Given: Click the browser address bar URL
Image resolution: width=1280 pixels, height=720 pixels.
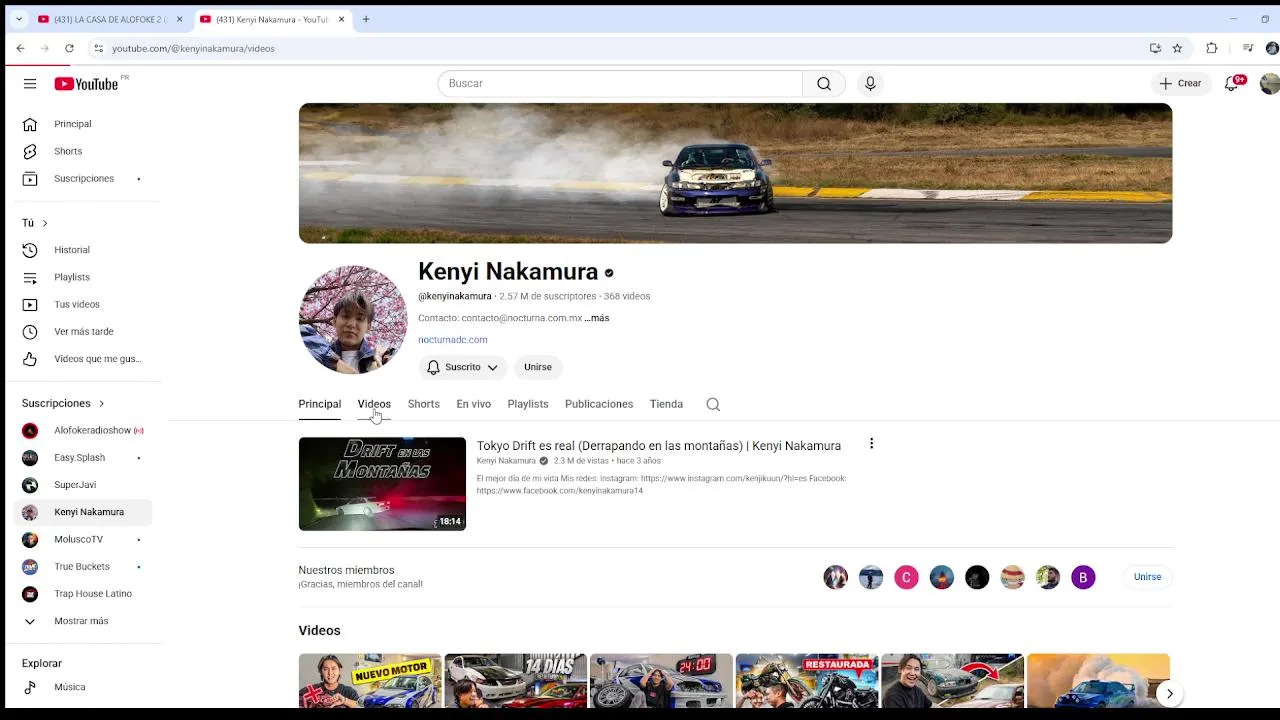Looking at the screenshot, I should click(x=193, y=48).
